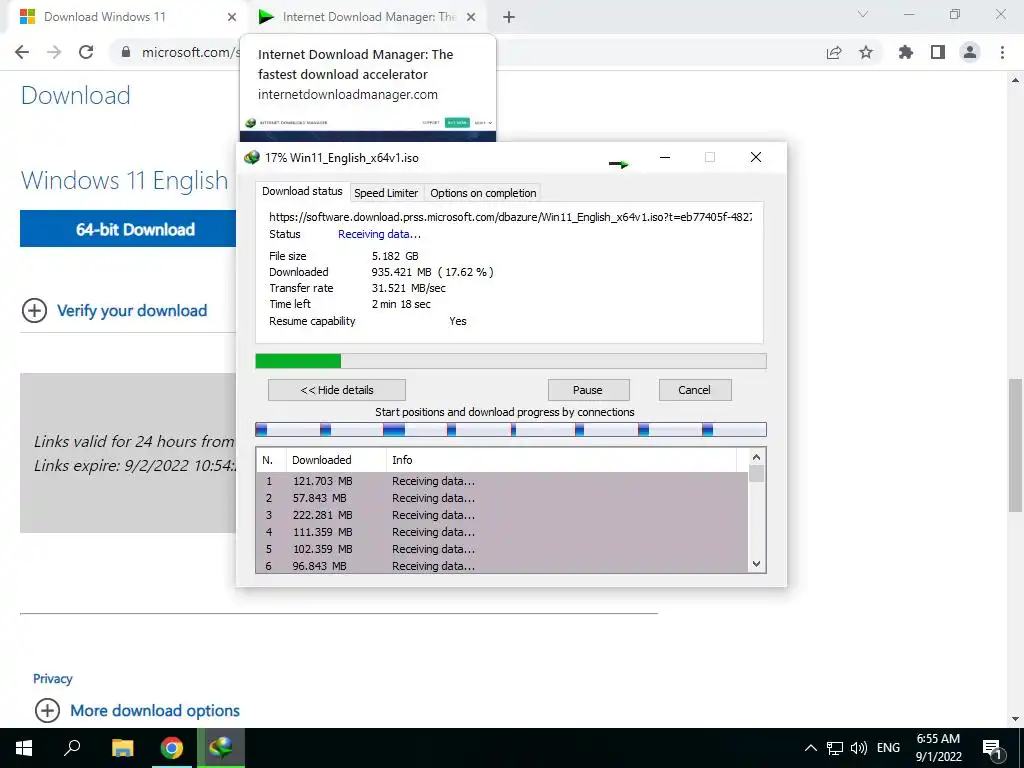Expand More download options section

tap(137, 710)
